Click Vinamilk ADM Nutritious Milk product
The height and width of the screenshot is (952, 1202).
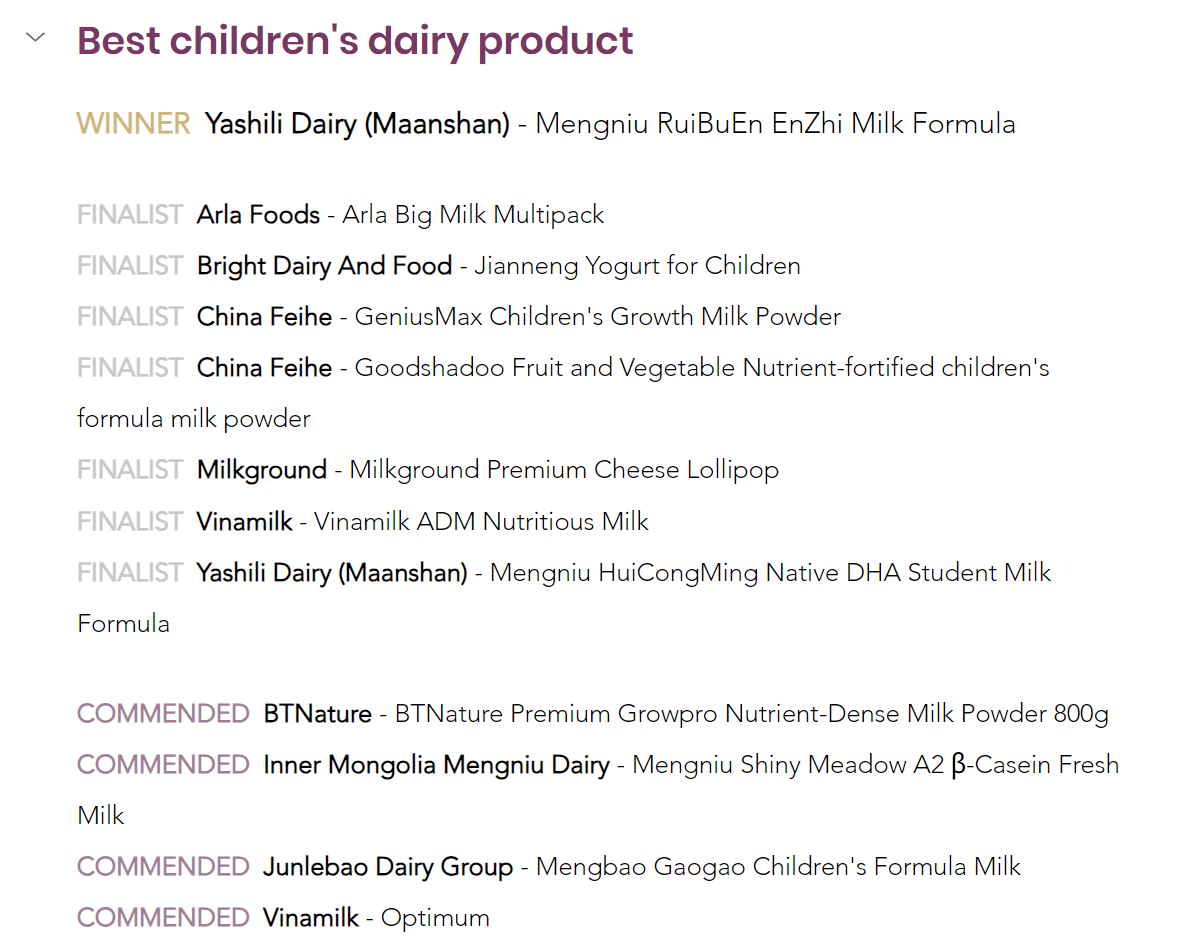[x=481, y=522]
